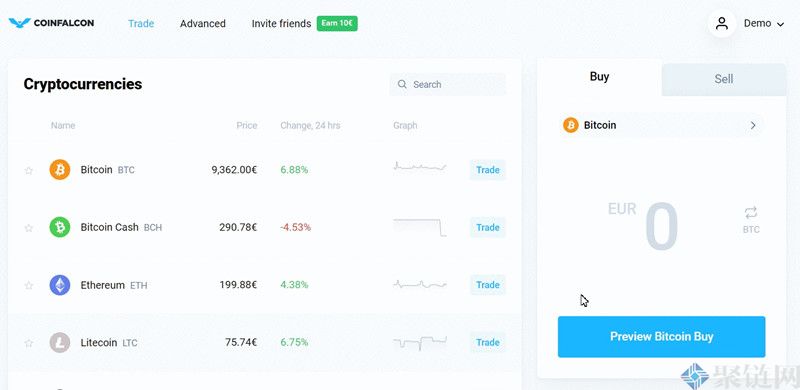The height and width of the screenshot is (390, 800).
Task: Focus the Search cryptocurrencies field
Action: (x=447, y=84)
